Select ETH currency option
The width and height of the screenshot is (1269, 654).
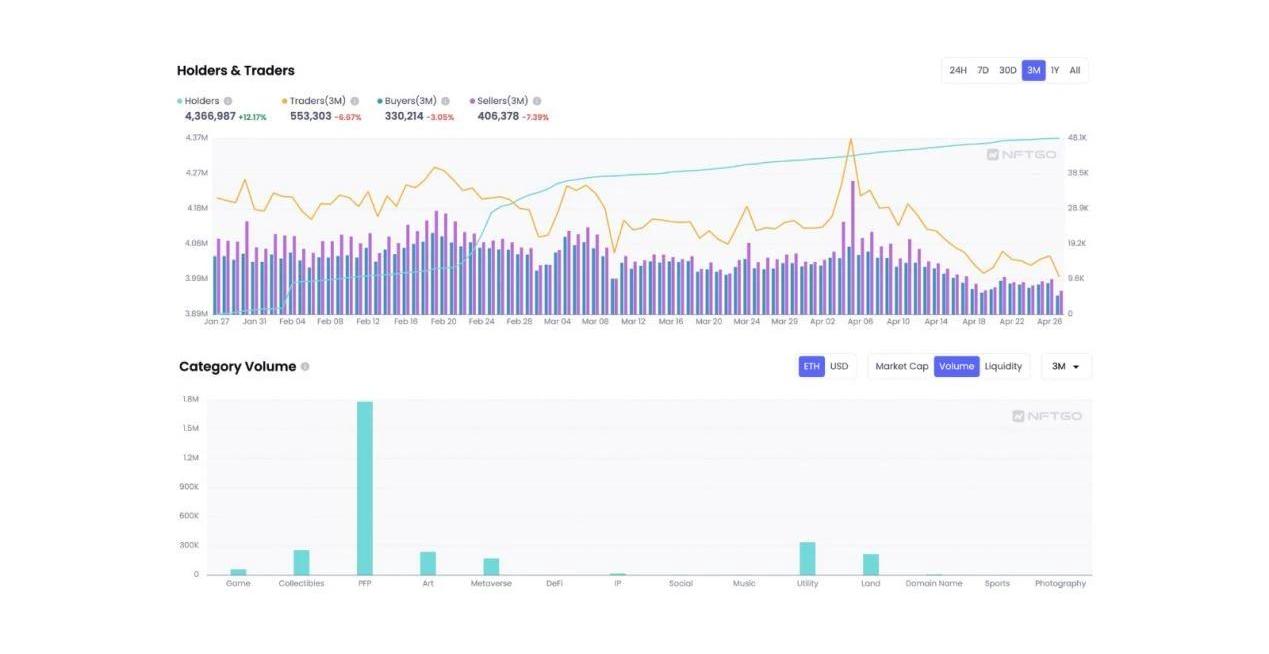(x=811, y=366)
